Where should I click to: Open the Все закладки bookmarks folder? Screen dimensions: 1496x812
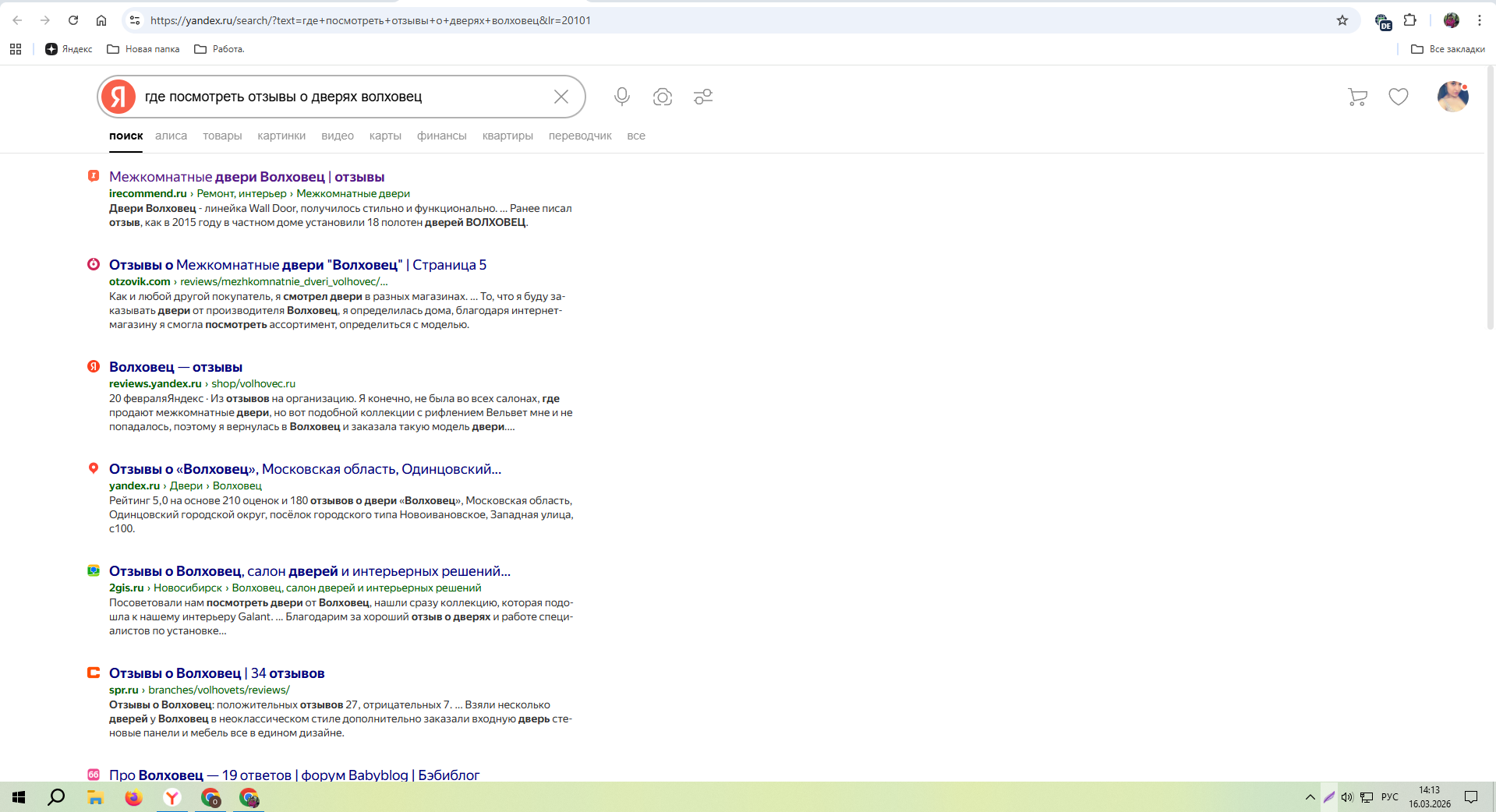tap(1448, 49)
